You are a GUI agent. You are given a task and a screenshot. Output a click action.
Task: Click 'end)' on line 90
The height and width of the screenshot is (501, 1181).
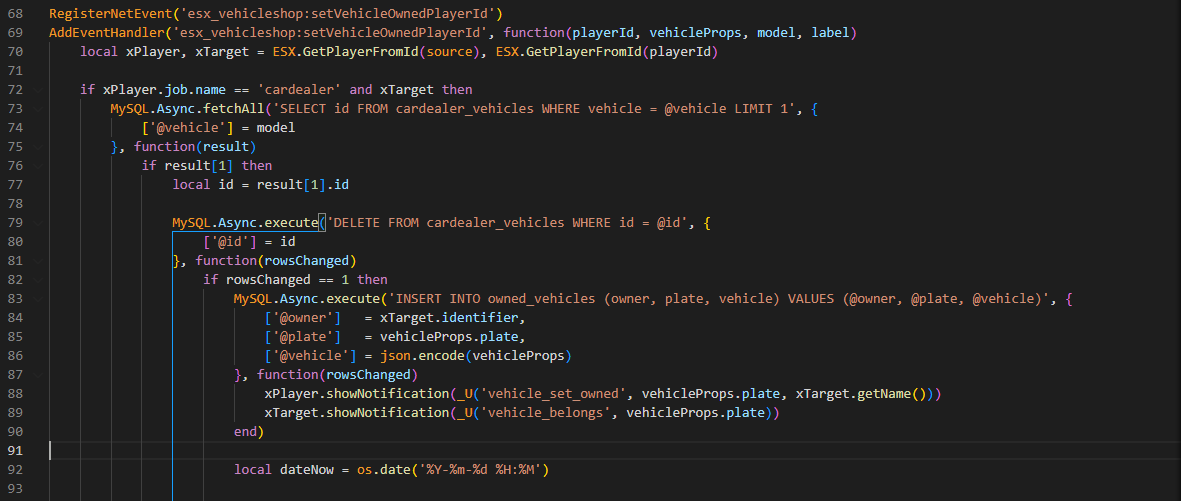point(249,431)
